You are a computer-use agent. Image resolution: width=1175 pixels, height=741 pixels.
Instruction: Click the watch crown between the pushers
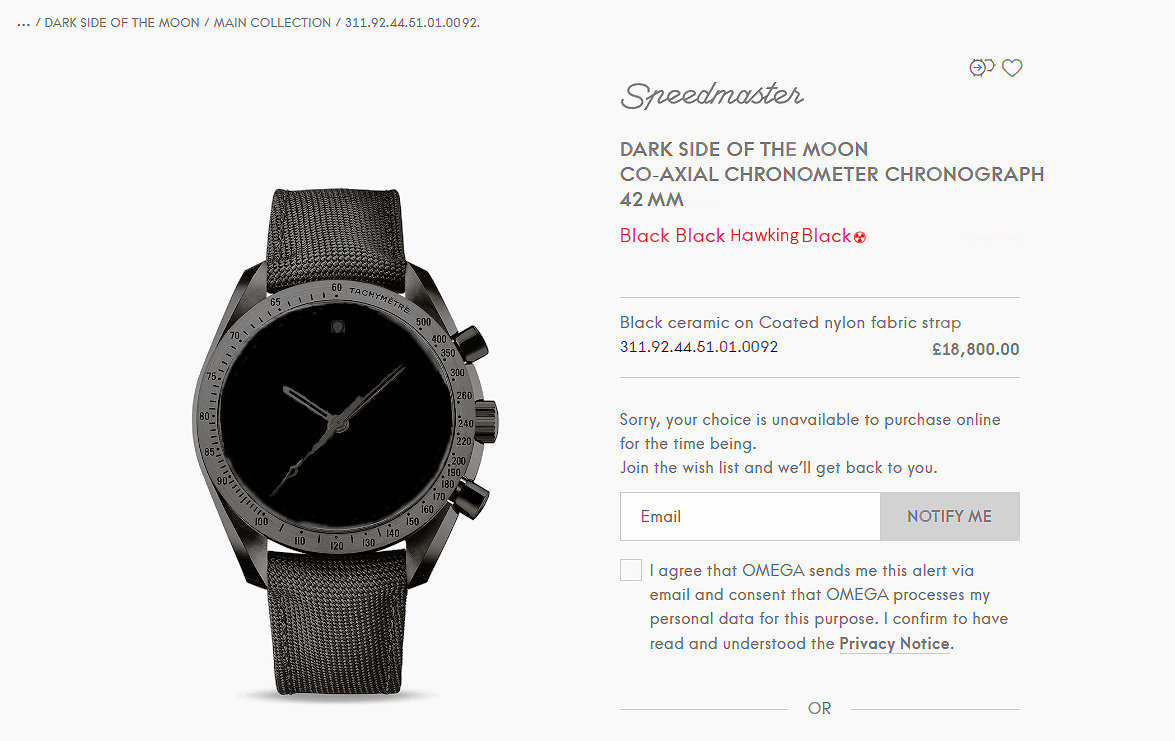pos(486,422)
